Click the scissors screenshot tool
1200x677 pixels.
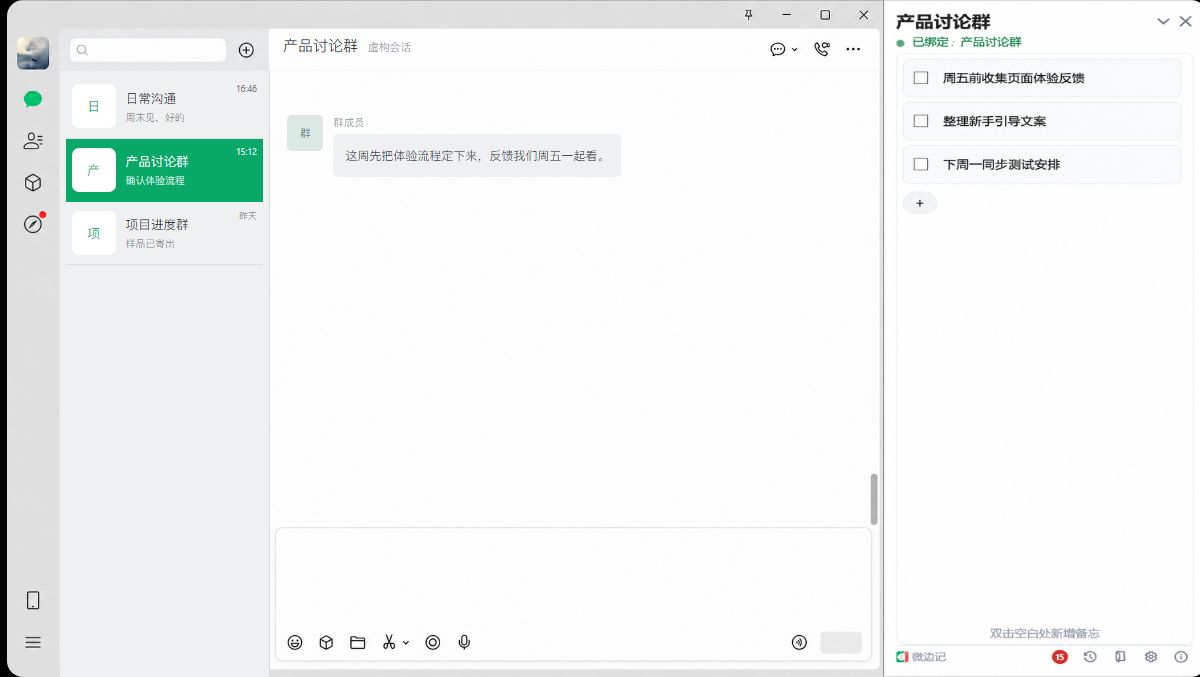[389, 643]
